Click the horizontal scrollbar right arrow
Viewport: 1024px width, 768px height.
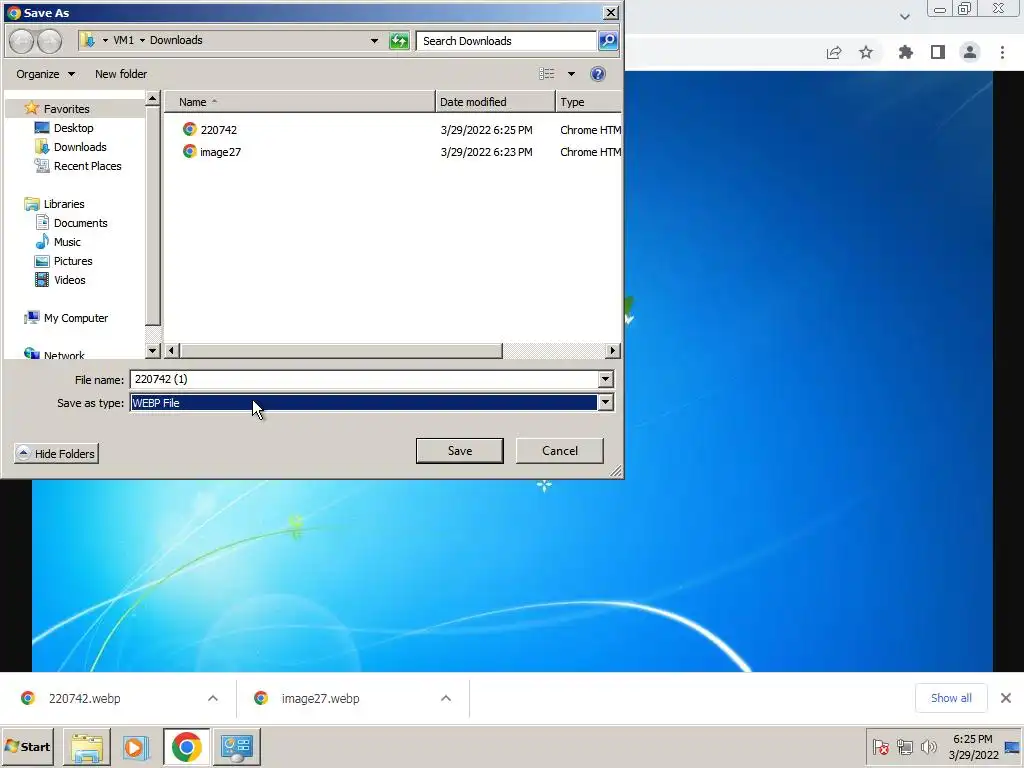tap(612, 351)
